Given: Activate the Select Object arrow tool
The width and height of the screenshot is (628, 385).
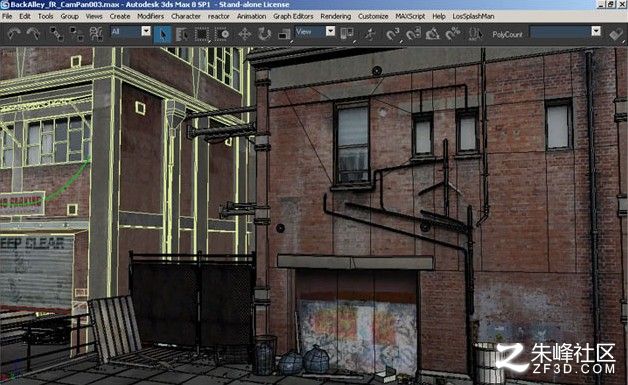Looking at the screenshot, I should pos(163,34).
